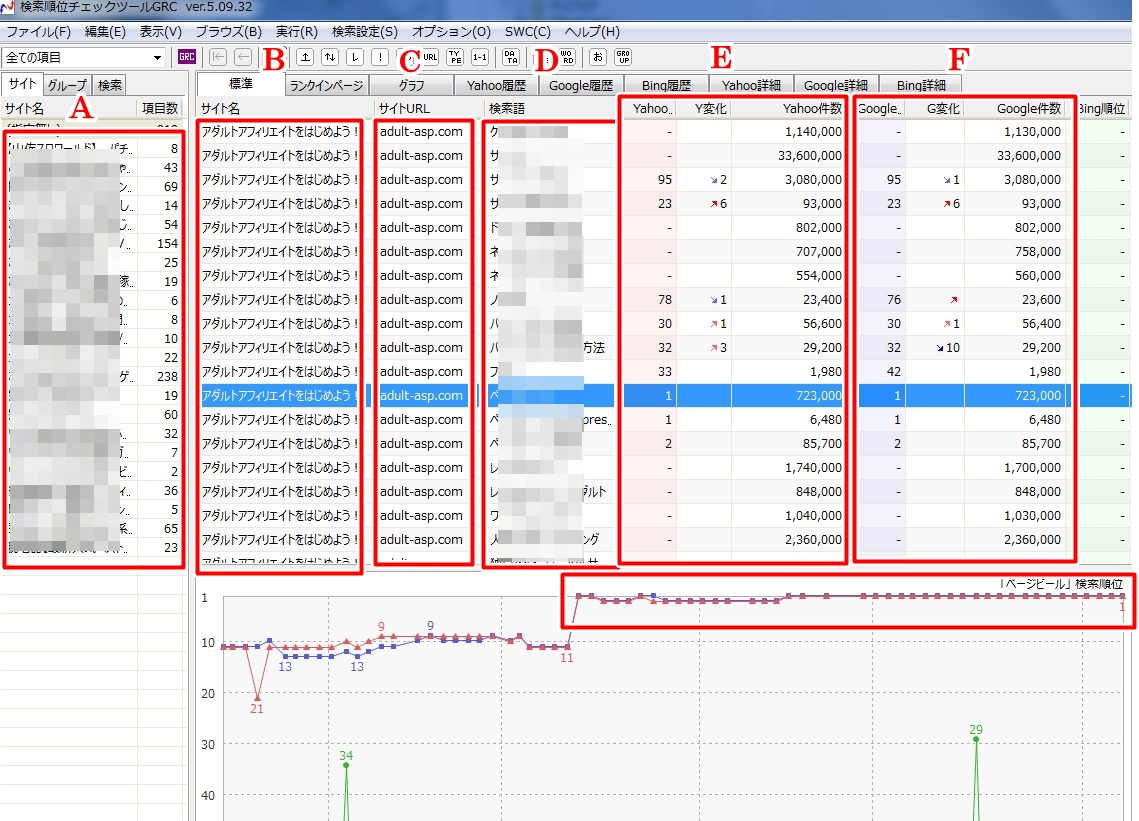Open the SWC(C) menu
The image size is (1139, 821).
click(x=528, y=31)
